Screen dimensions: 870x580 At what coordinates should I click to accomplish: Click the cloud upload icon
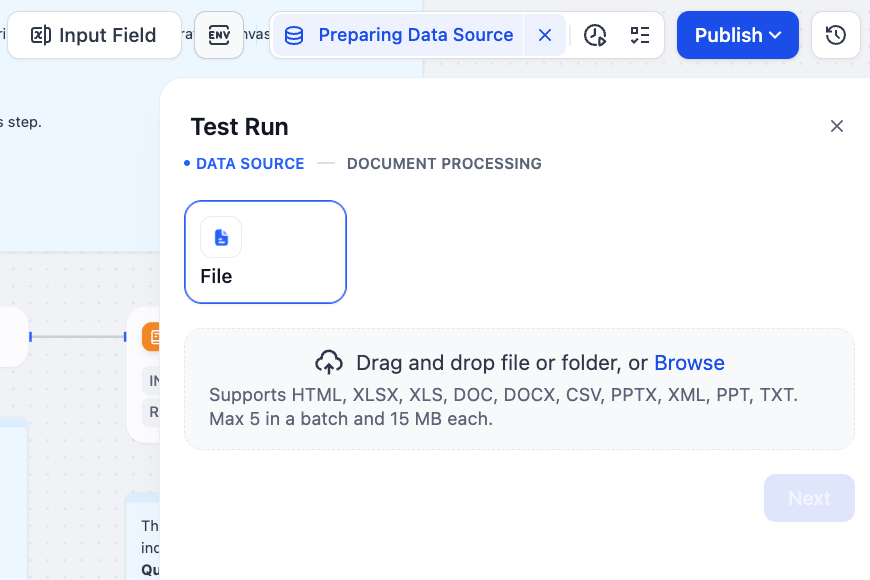pyautogui.click(x=329, y=362)
